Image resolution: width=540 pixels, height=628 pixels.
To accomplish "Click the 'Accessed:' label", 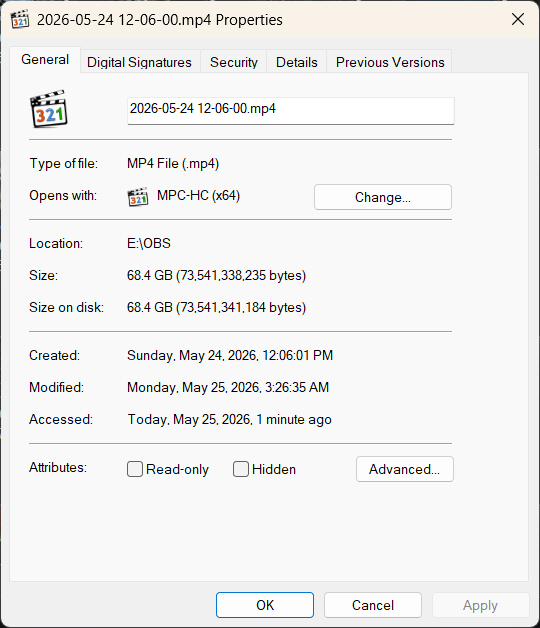I will [61, 420].
